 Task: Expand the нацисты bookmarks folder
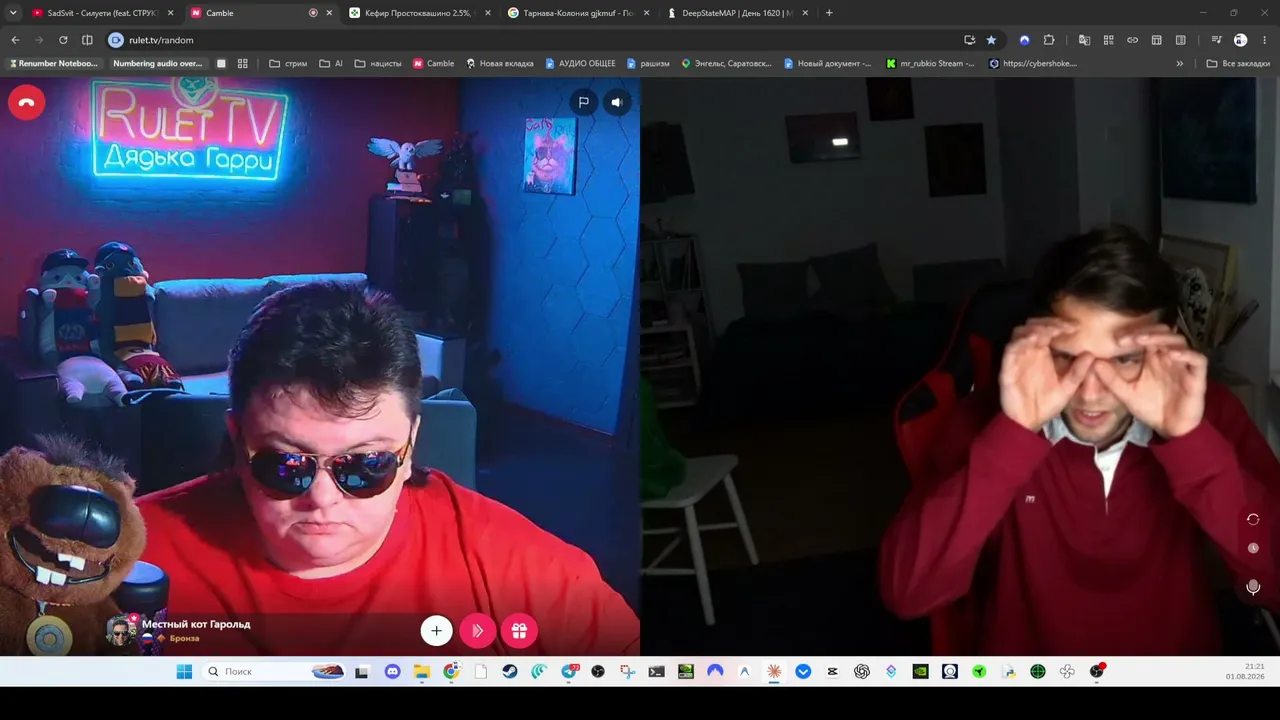[378, 63]
